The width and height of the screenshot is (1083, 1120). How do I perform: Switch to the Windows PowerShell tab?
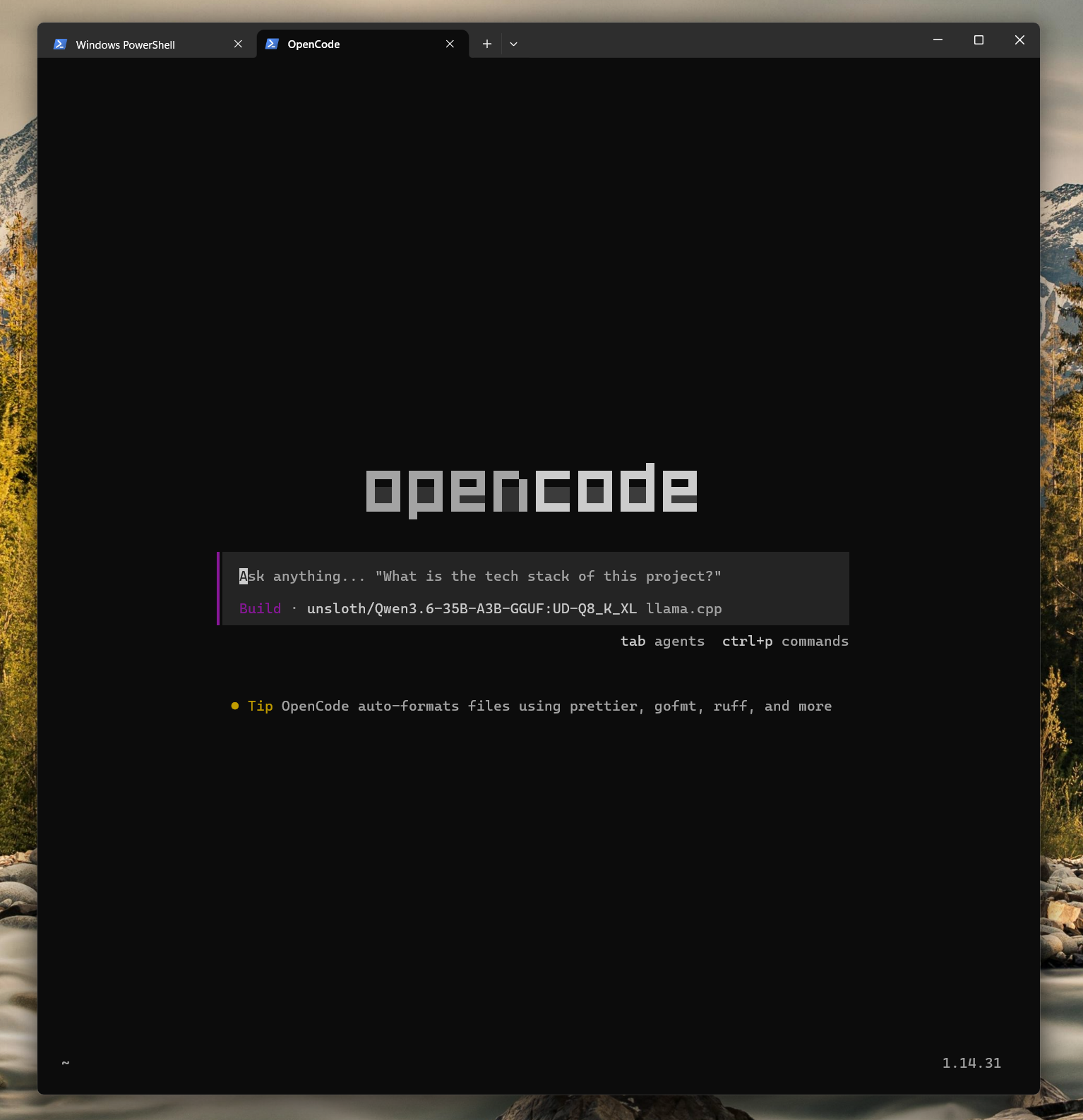tap(148, 44)
